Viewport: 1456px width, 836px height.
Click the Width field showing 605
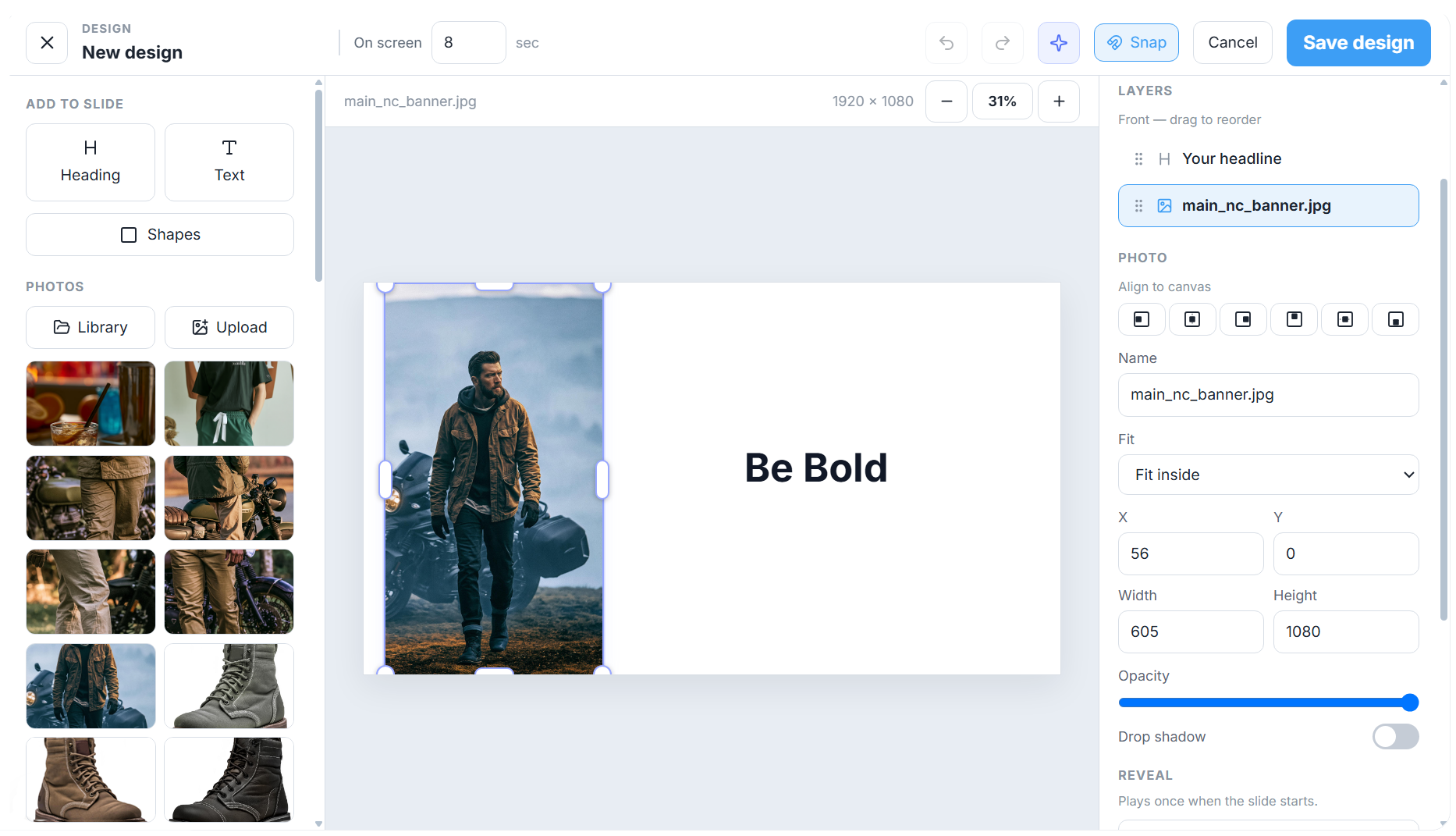click(1190, 631)
